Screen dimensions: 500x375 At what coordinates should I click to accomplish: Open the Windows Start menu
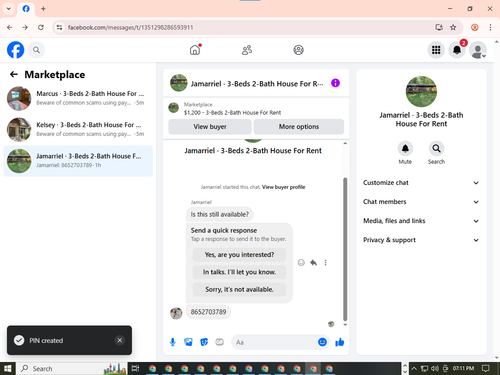(x=8, y=368)
